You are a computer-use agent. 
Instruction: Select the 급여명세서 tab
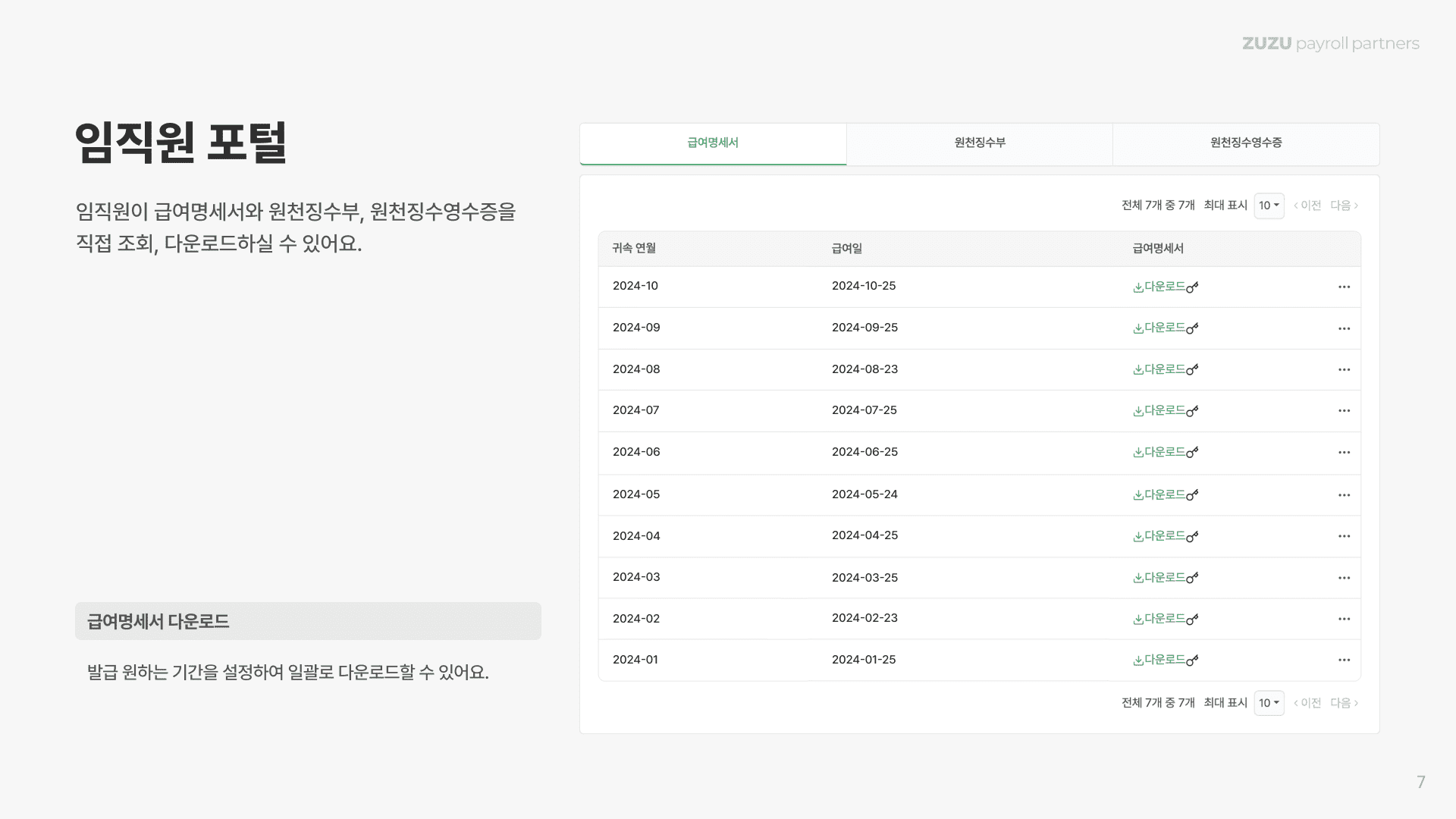point(712,143)
